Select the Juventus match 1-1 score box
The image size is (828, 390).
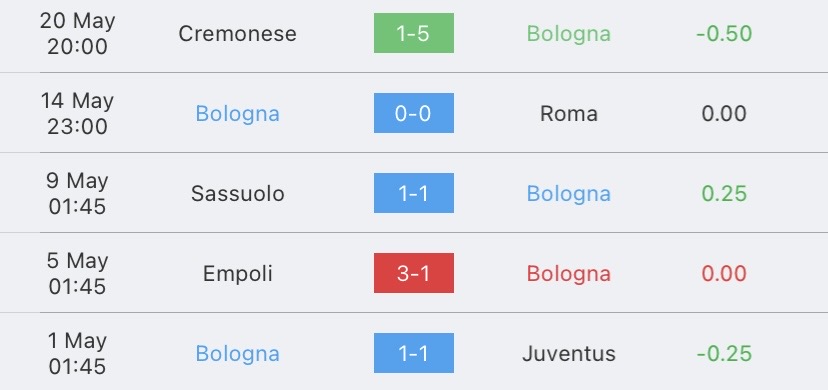click(413, 353)
